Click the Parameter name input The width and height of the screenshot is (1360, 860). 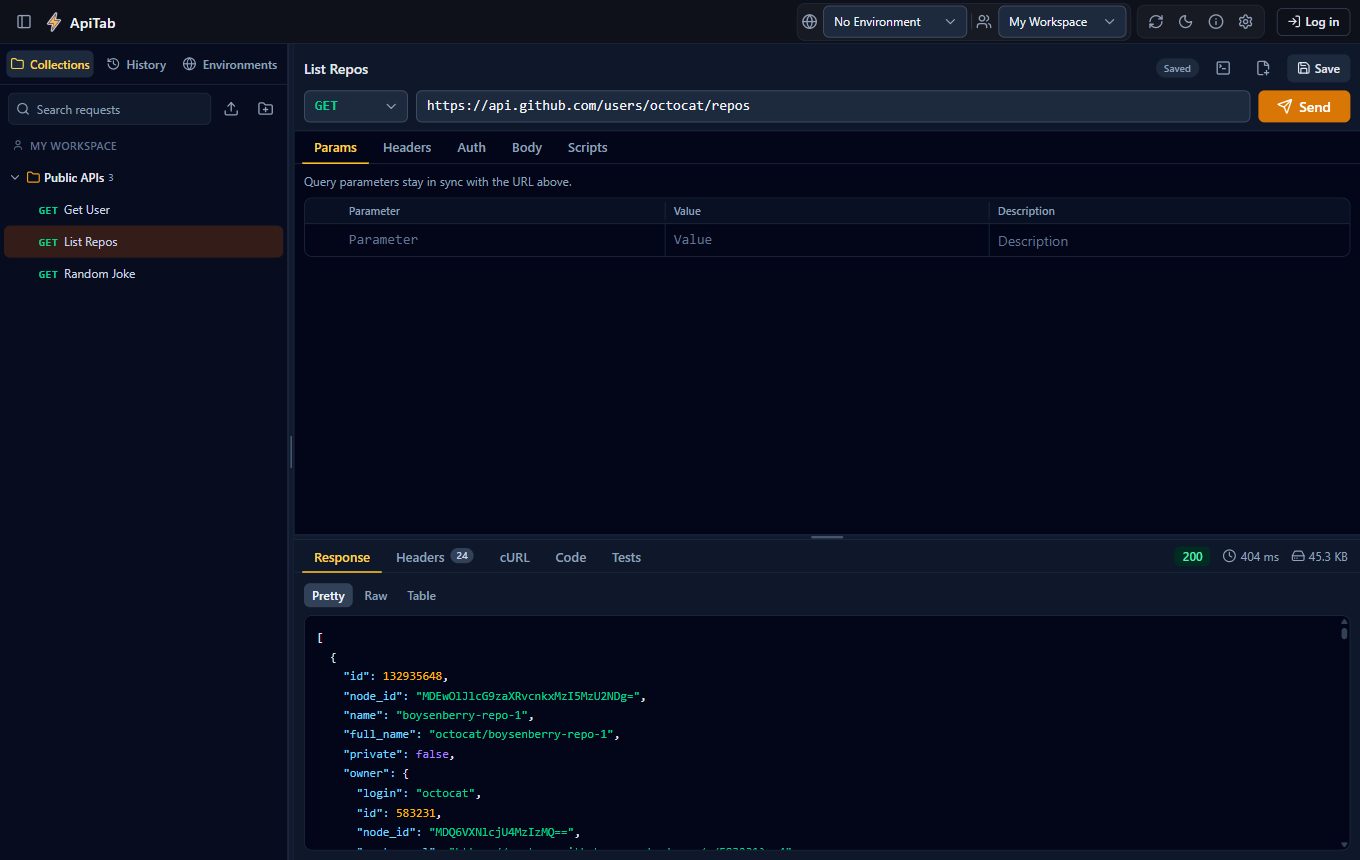coord(503,240)
